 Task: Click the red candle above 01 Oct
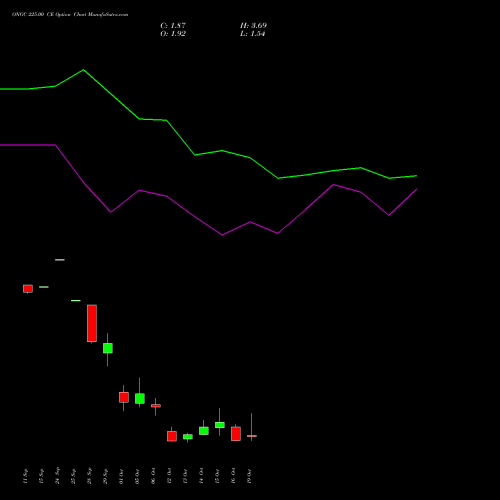[x=124, y=397]
